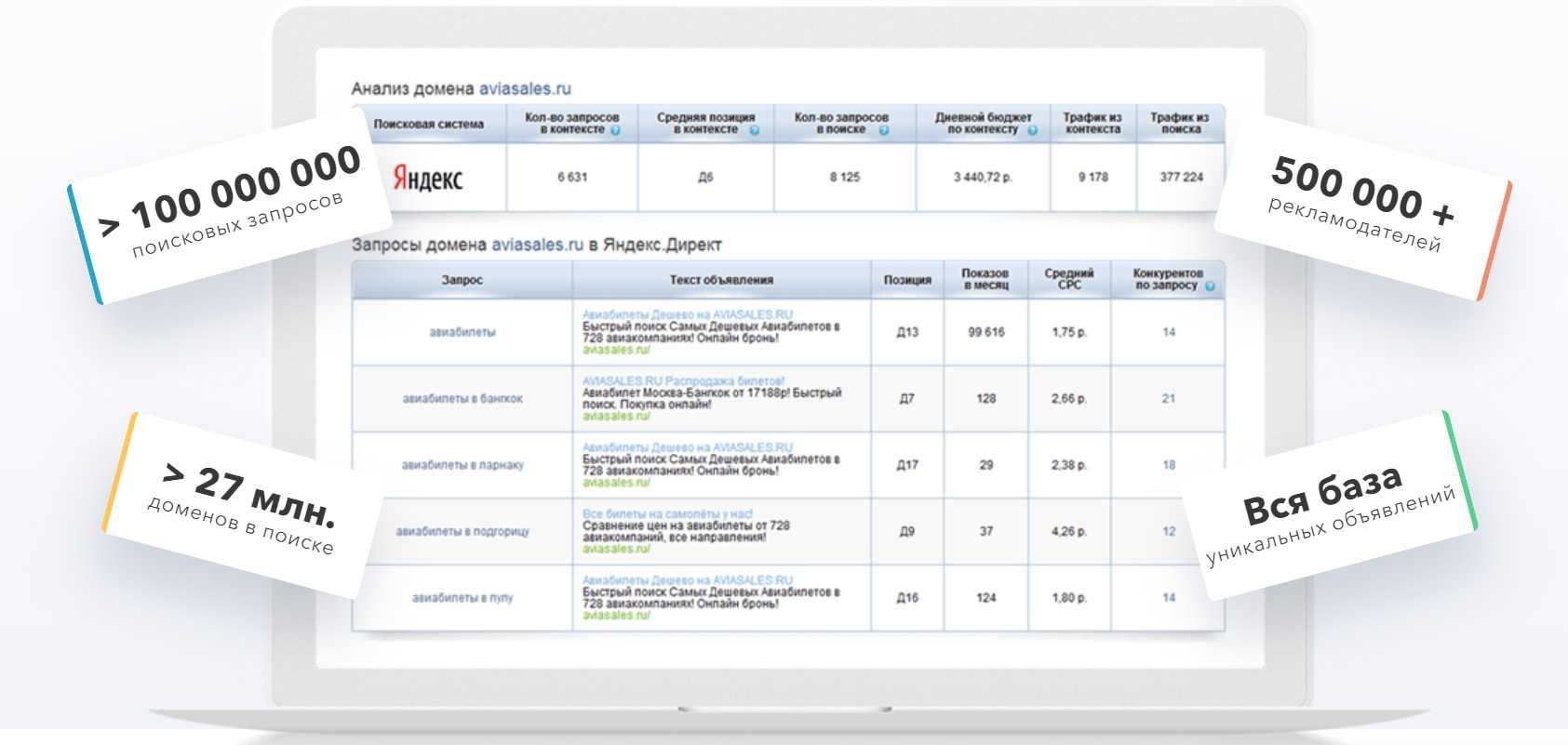The width and height of the screenshot is (1568, 745).
Task: View the 12 competitors for the Podgorica query
Action: pos(1169,532)
